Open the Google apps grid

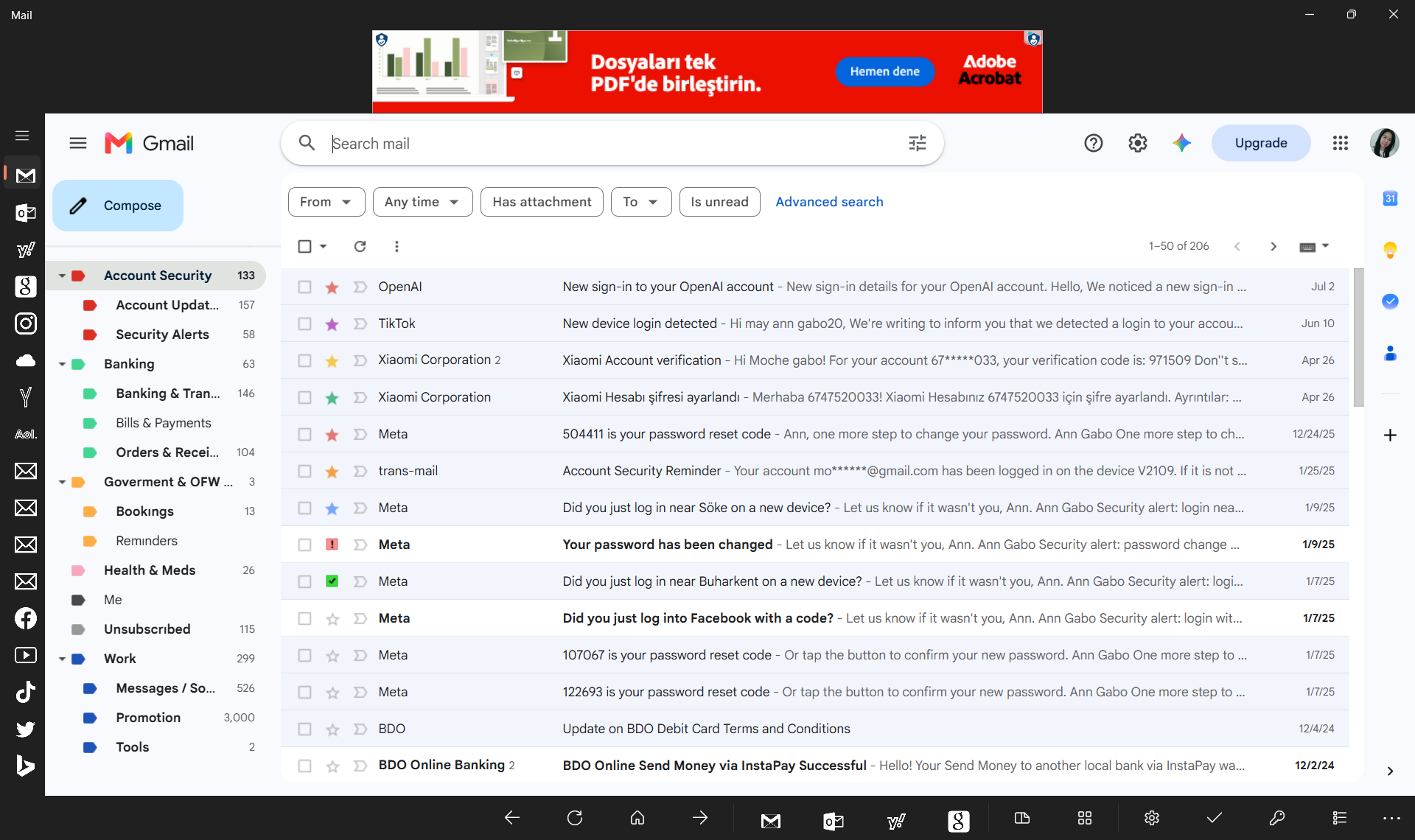pos(1341,143)
